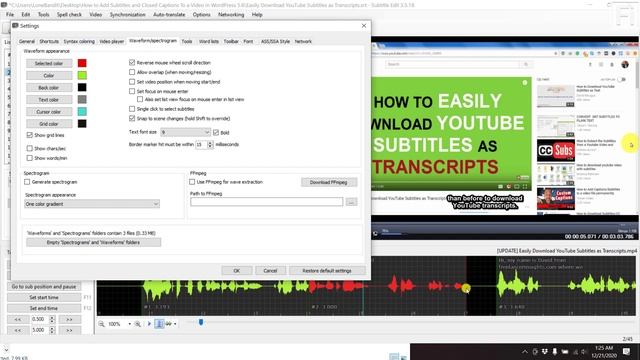Switch to the Syntax coloring tab
The height and width of the screenshot is (360, 640).
coord(79,41)
